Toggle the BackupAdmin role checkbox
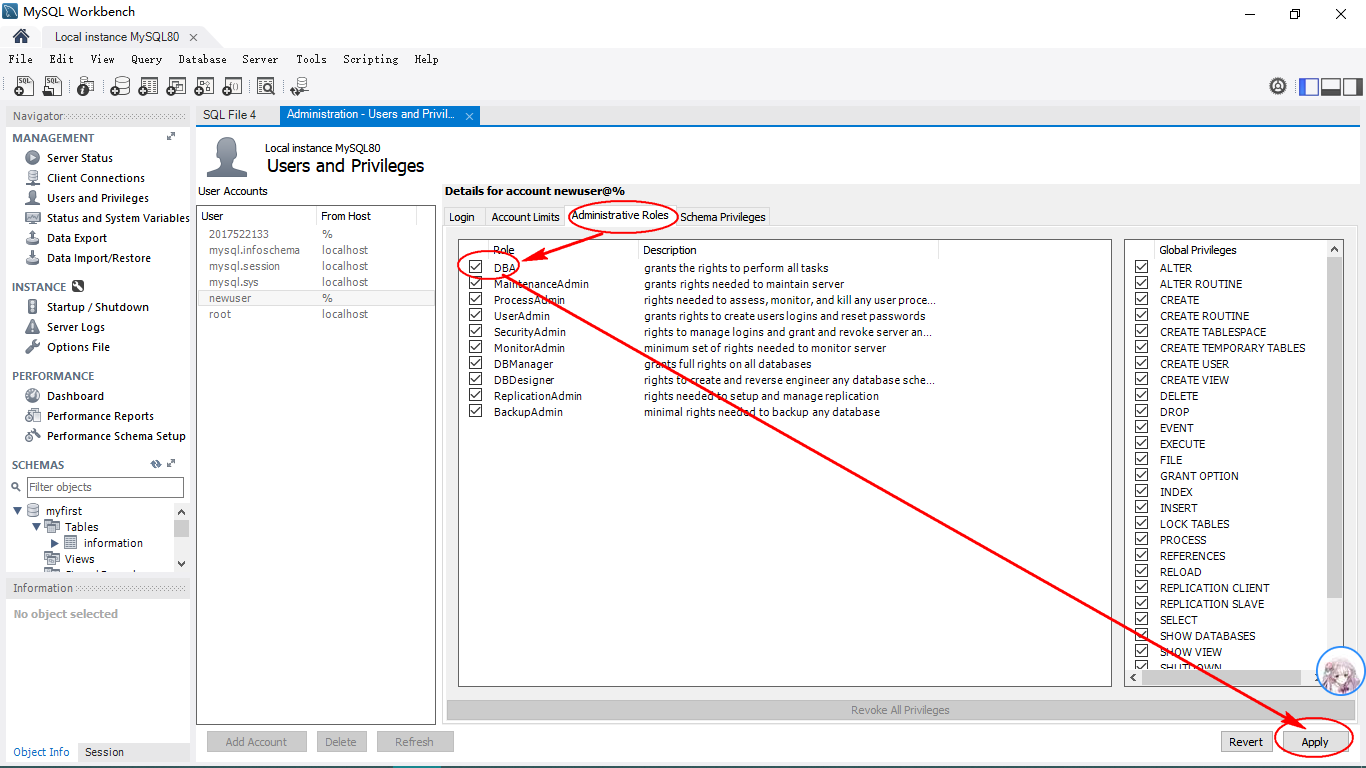Image resolution: width=1366 pixels, height=768 pixels. point(476,412)
